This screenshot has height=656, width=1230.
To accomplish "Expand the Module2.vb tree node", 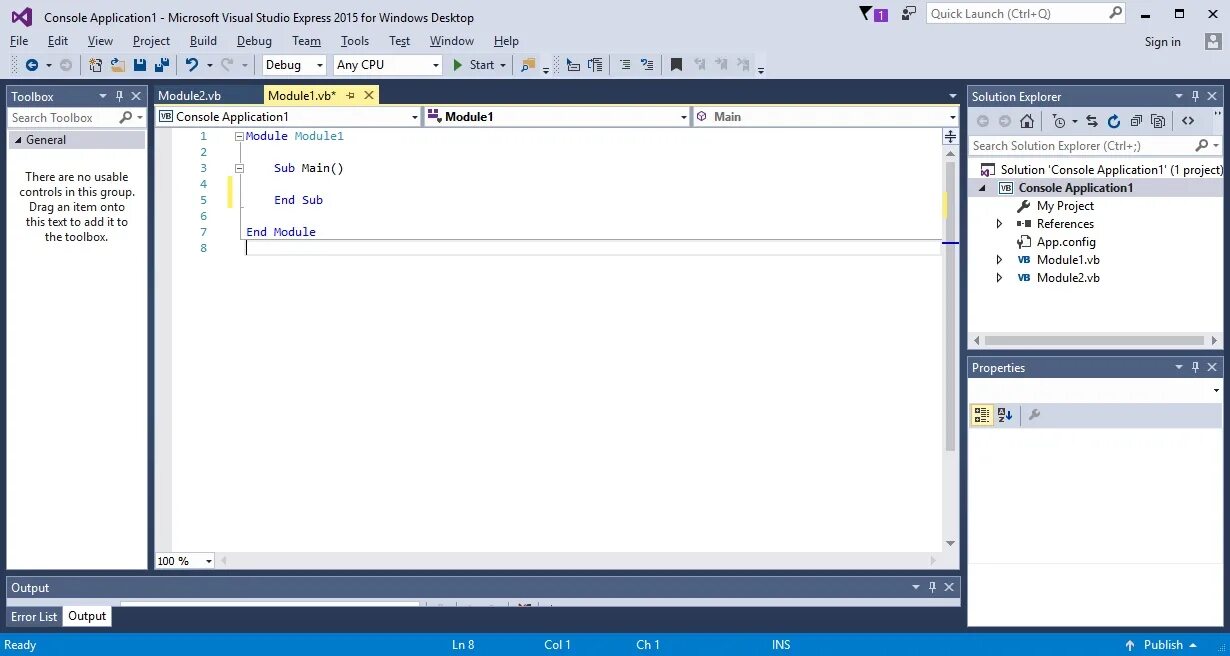I will (x=999, y=278).
